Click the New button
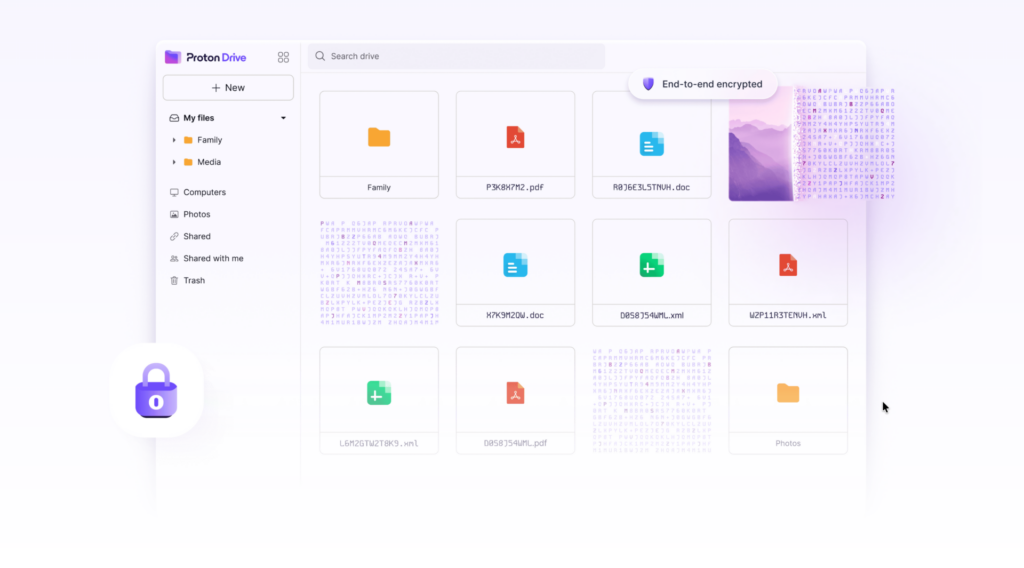Image resolution: width=1024 pixels, height=568 pixels. pyautogui.click(x=228, y=87)
